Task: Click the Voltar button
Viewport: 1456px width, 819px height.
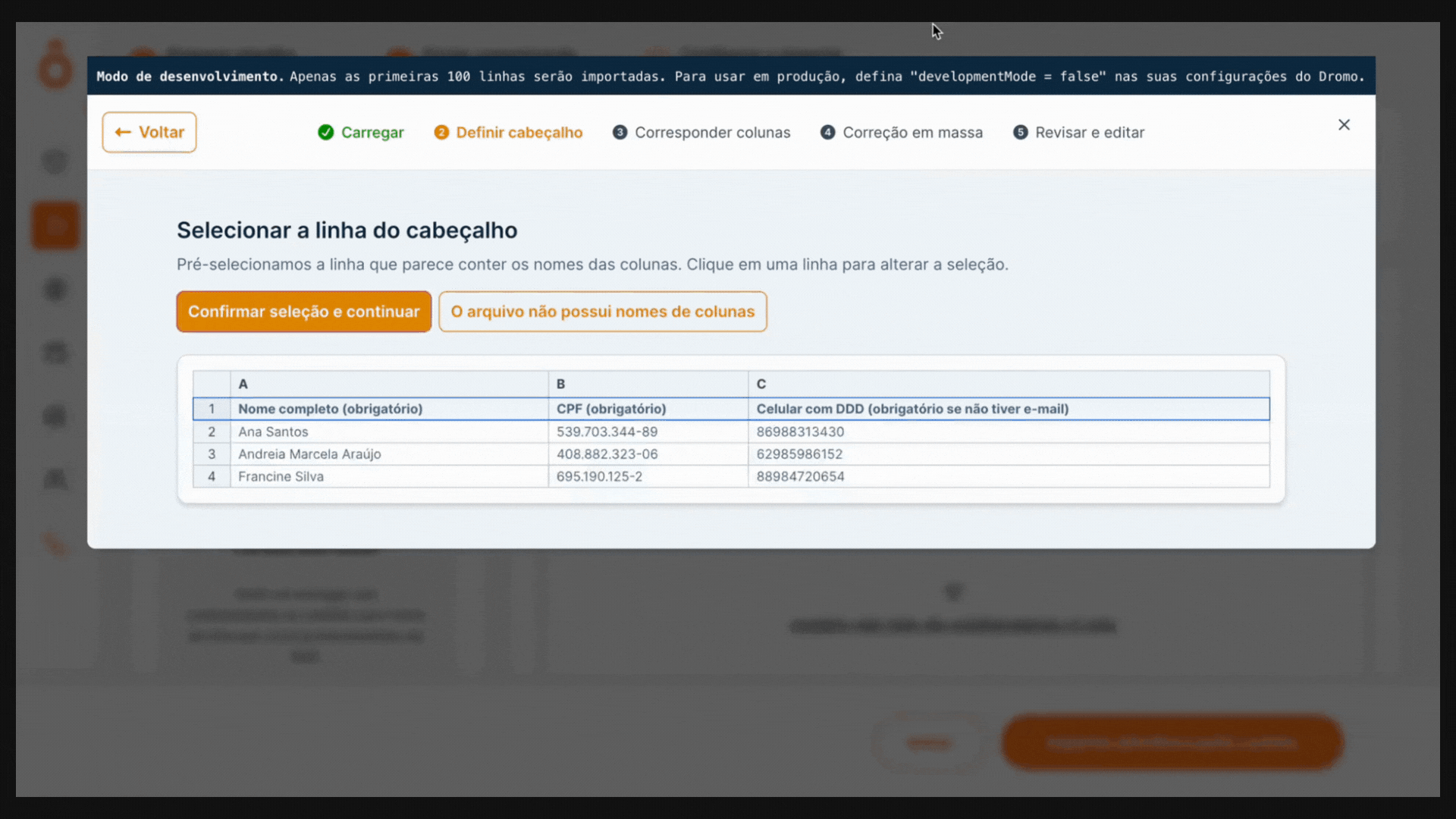Action: [x=149, y=132]
